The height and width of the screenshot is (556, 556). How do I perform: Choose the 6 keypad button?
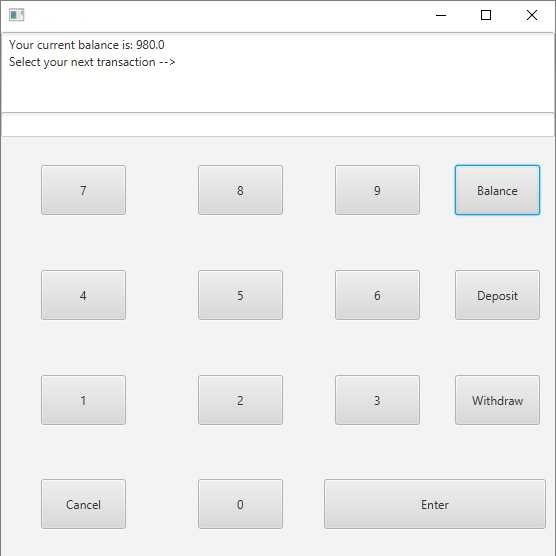(377, 295)
